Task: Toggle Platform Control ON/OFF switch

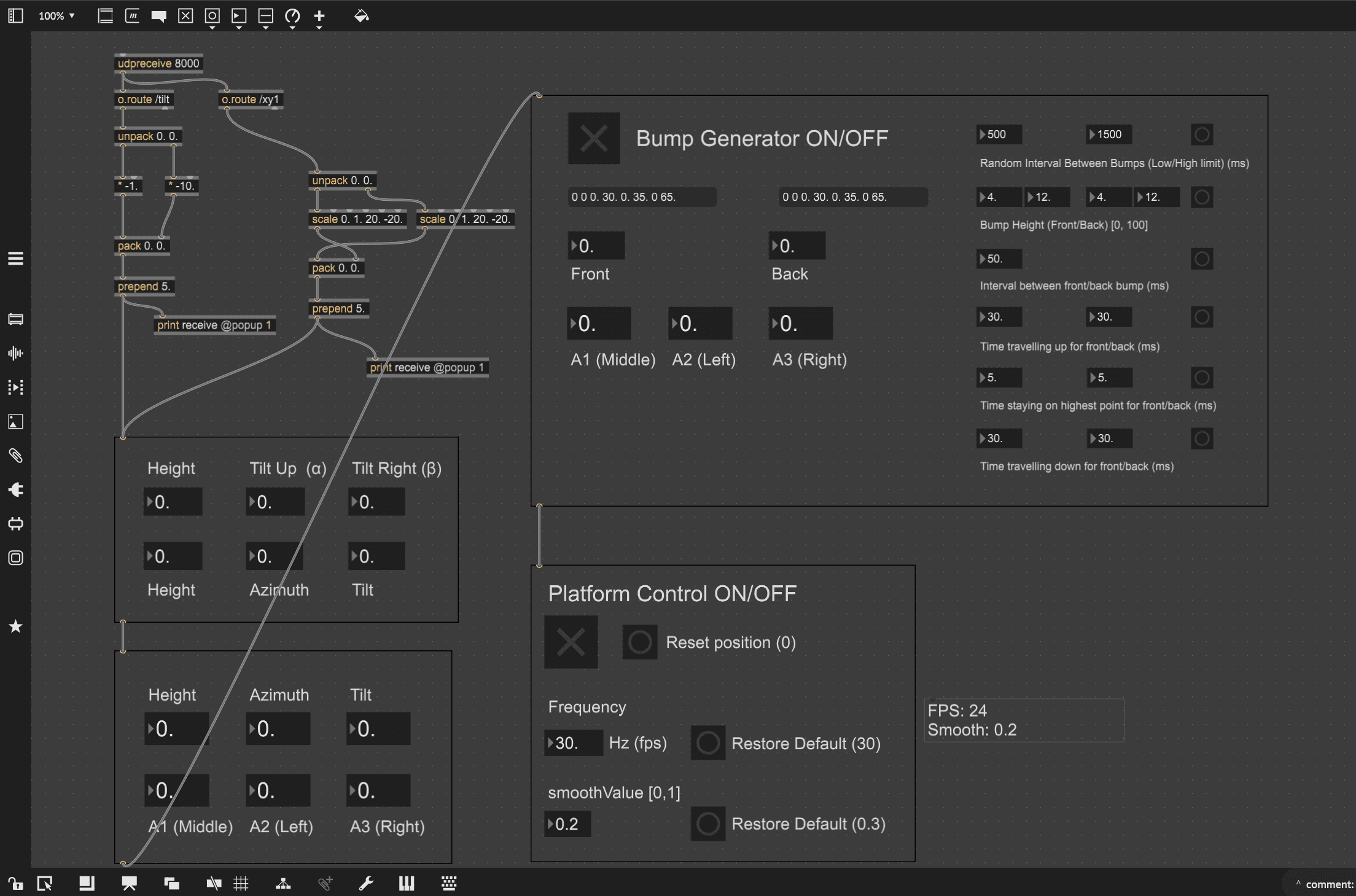Action: pos(571,642)
